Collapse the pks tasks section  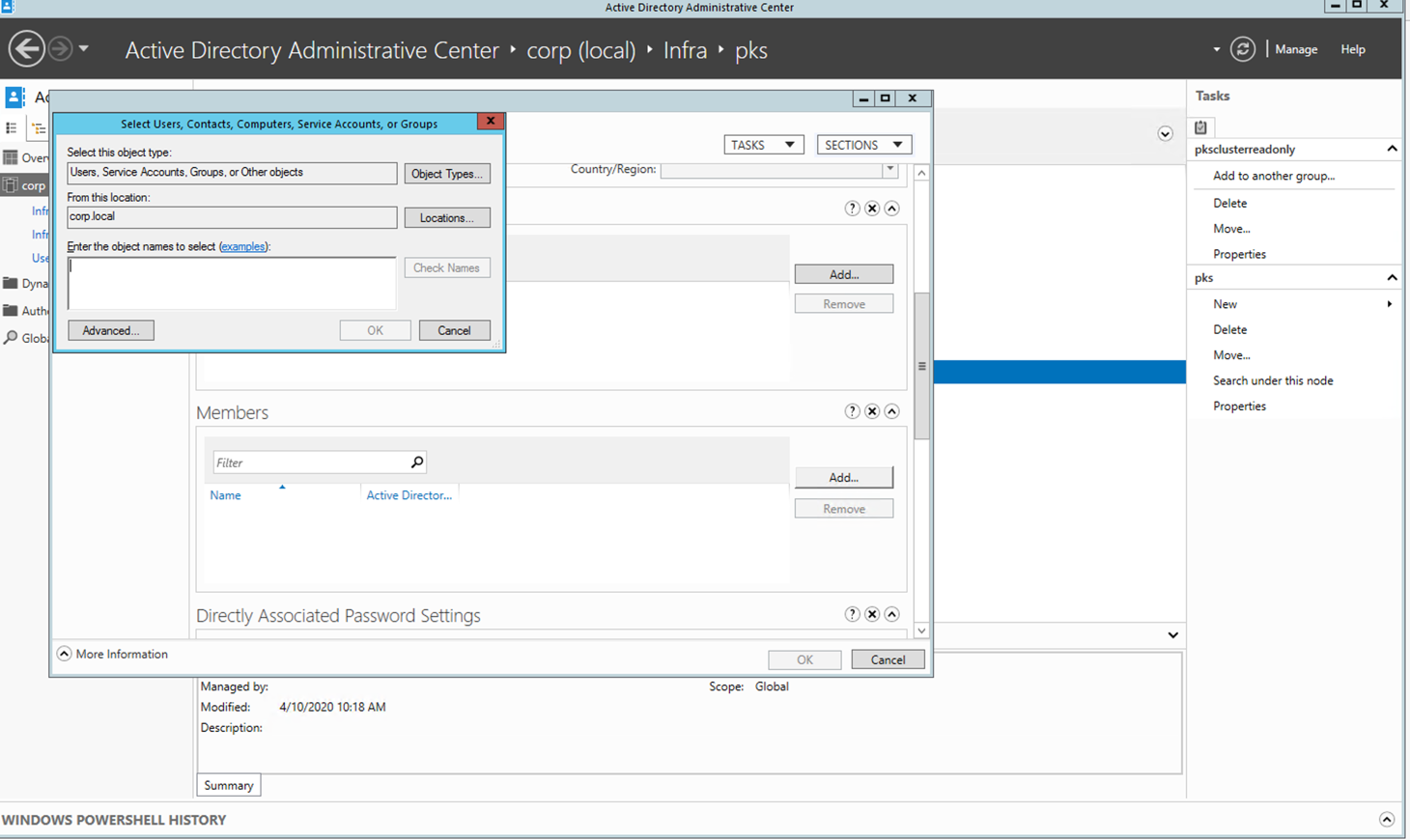coord(1392,277)
